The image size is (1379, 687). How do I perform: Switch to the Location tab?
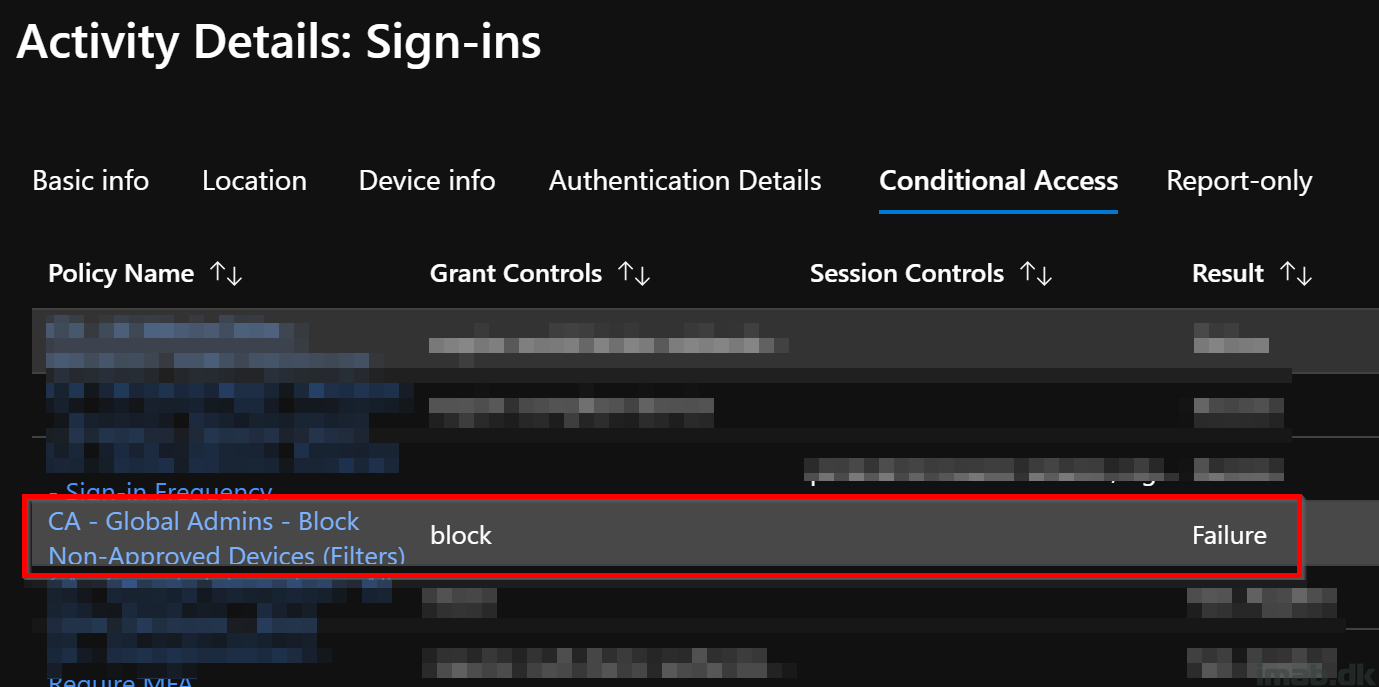(254, 181)
